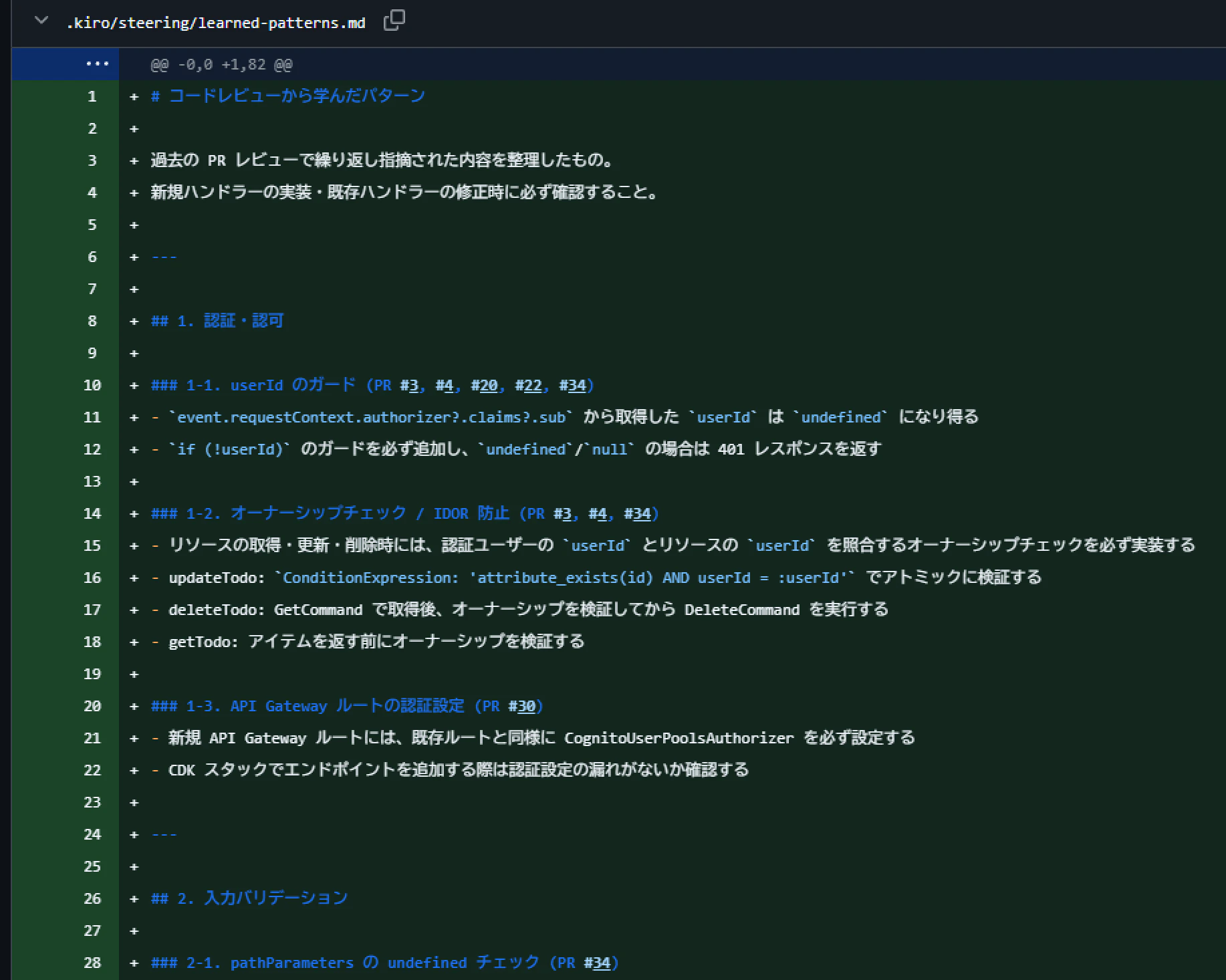Screen dimensions: 1226x980
Task: Select the hunk header @@ -0,0 +1,82 @@
Action: [221, 65]
